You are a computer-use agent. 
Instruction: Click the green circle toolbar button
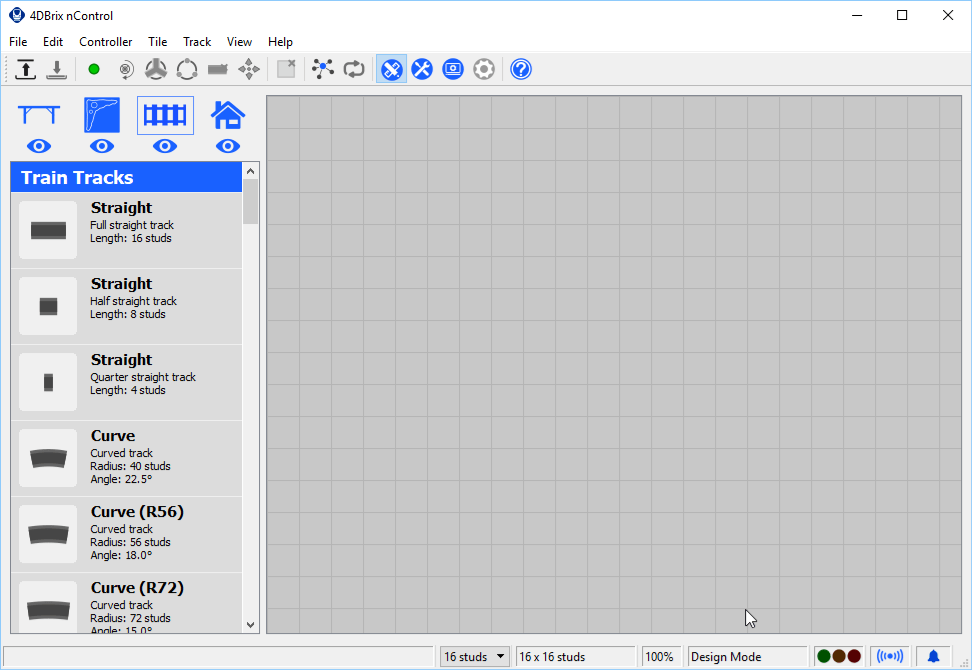pyautogui.click(x=94, y=69)
